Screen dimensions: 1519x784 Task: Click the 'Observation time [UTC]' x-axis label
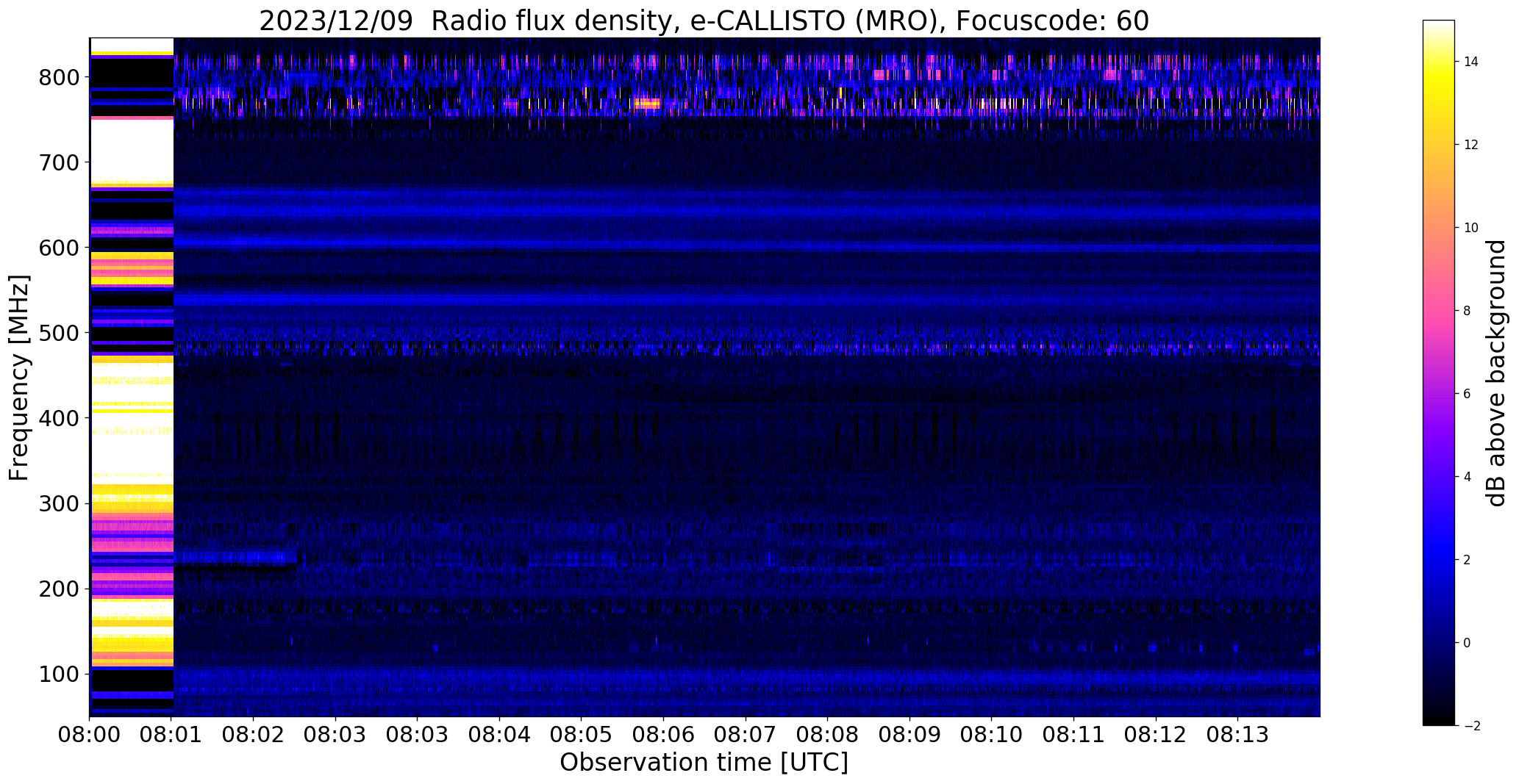704,763
